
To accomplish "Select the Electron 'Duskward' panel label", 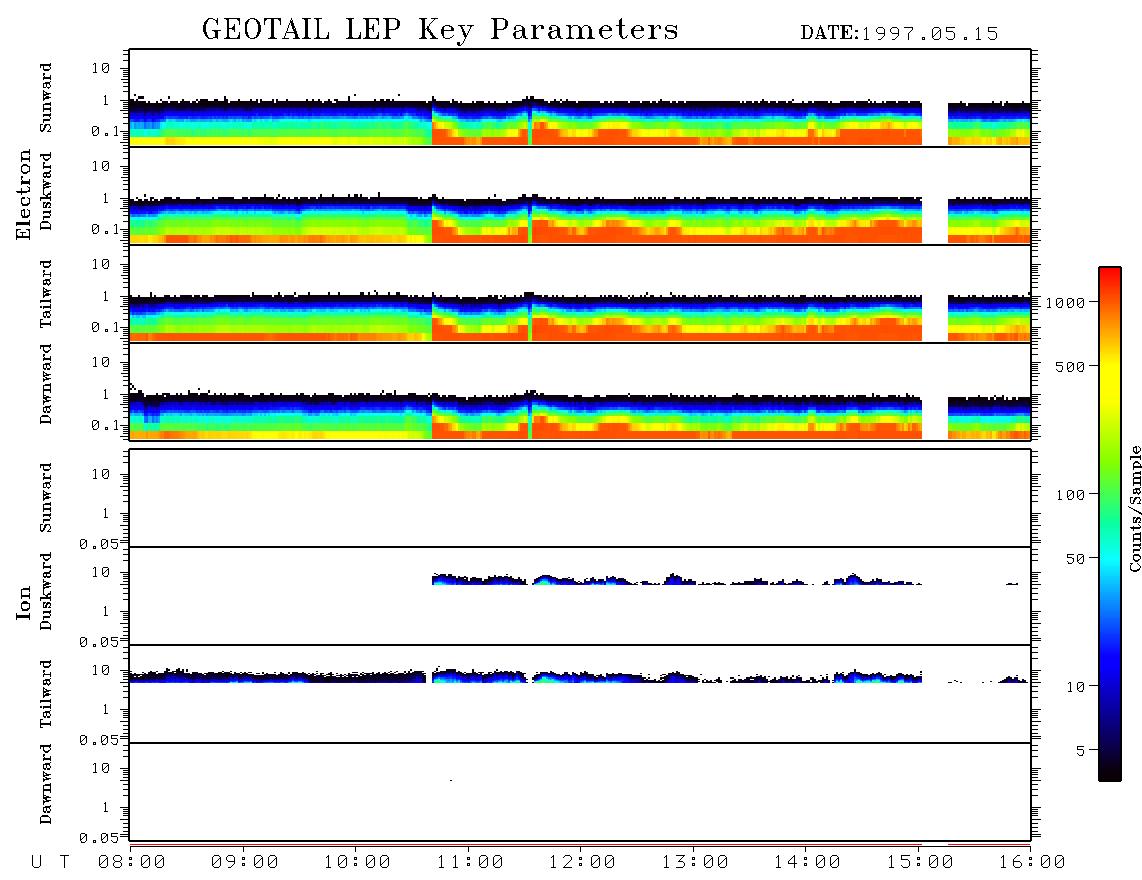I will point(46,191).
